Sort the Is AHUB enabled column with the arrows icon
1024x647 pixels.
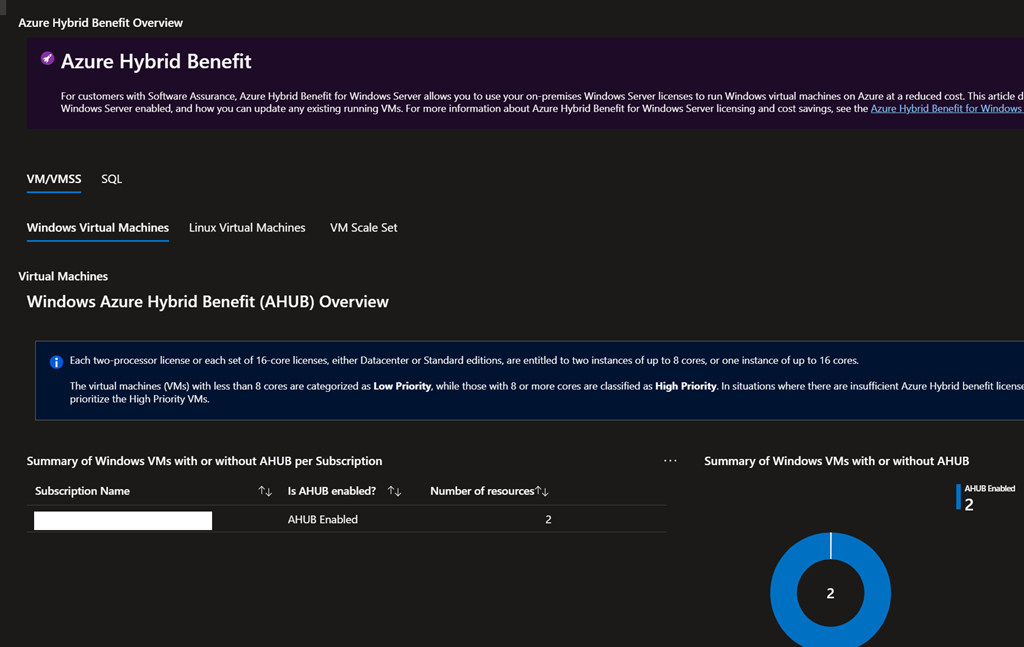[394, 491]
